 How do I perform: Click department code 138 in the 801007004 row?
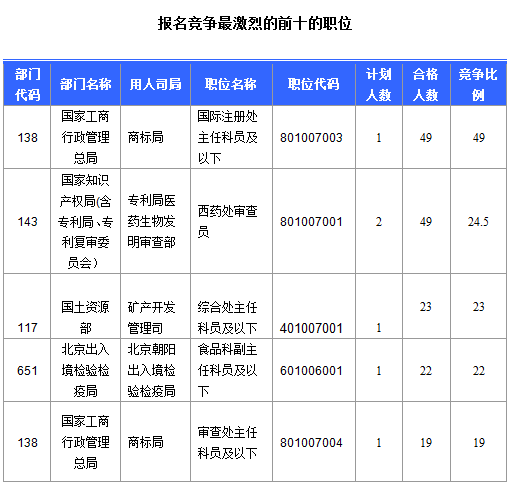click(27, 443)
